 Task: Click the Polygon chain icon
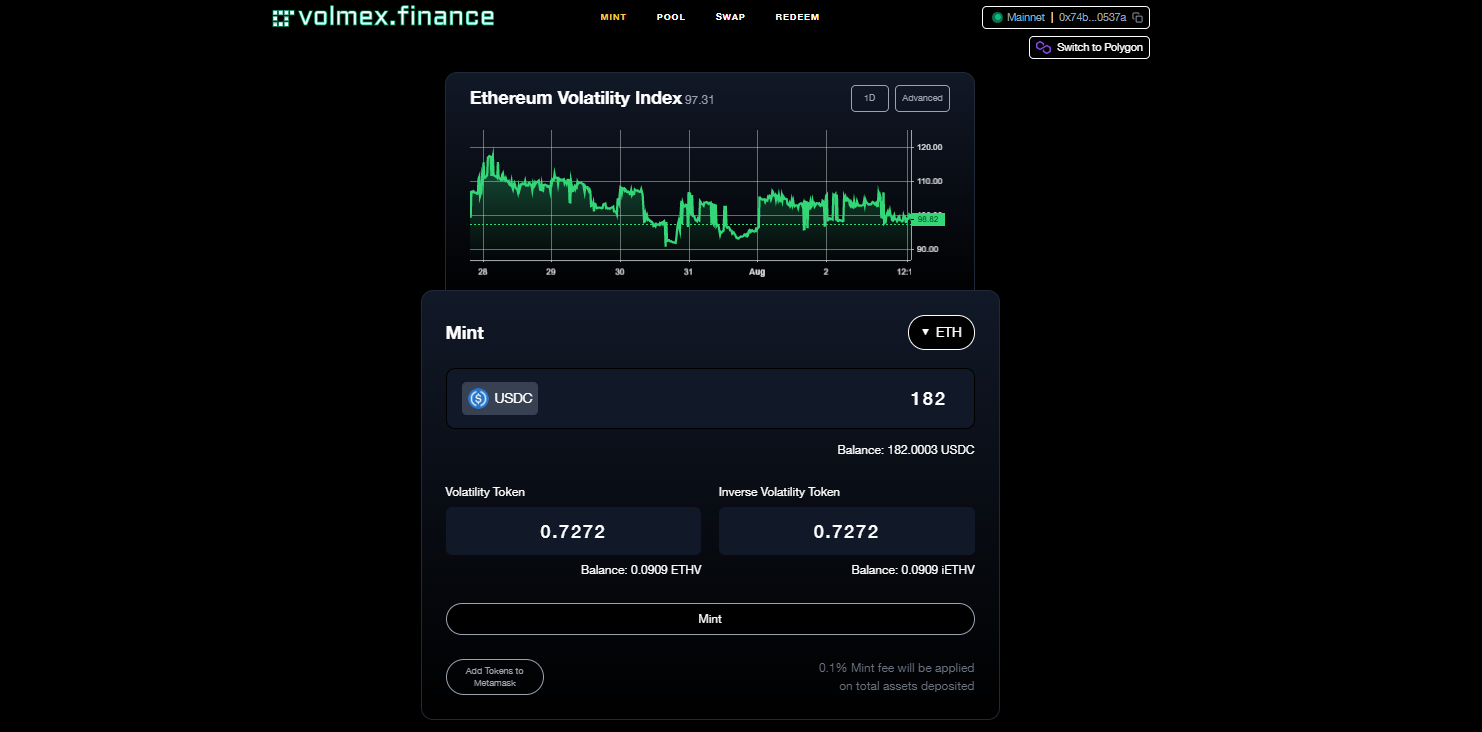click(x=1043, y=47)
